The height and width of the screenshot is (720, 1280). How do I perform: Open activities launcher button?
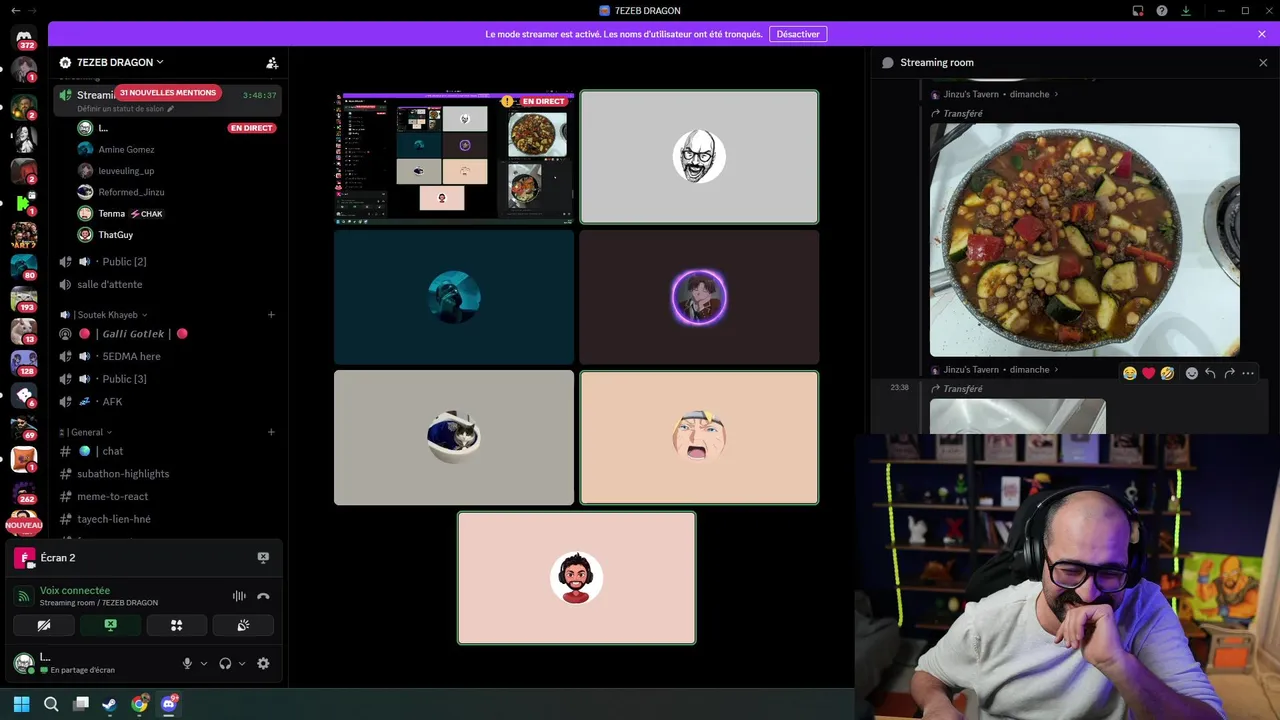[176, 625]
